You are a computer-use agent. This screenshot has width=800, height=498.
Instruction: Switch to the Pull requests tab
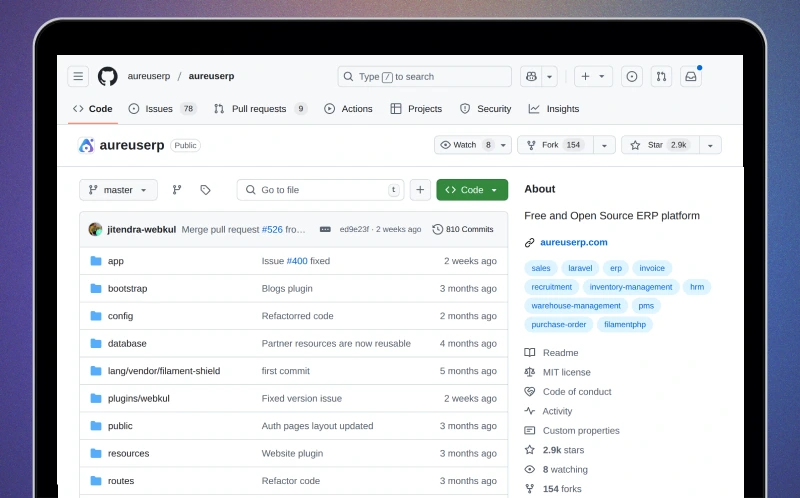pyautogui.click(x=260, y=109)
